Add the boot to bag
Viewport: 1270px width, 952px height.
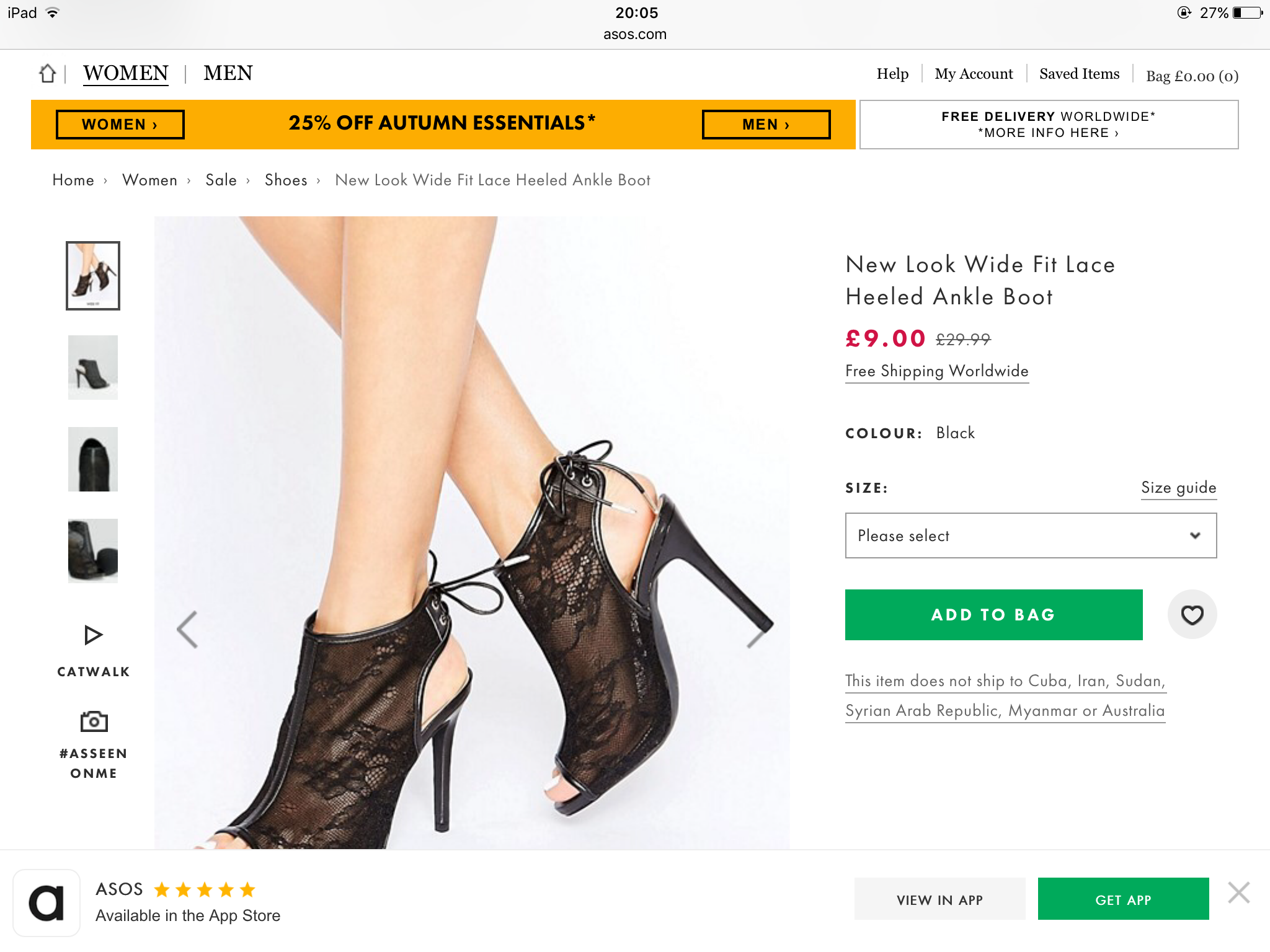point(993,615)
